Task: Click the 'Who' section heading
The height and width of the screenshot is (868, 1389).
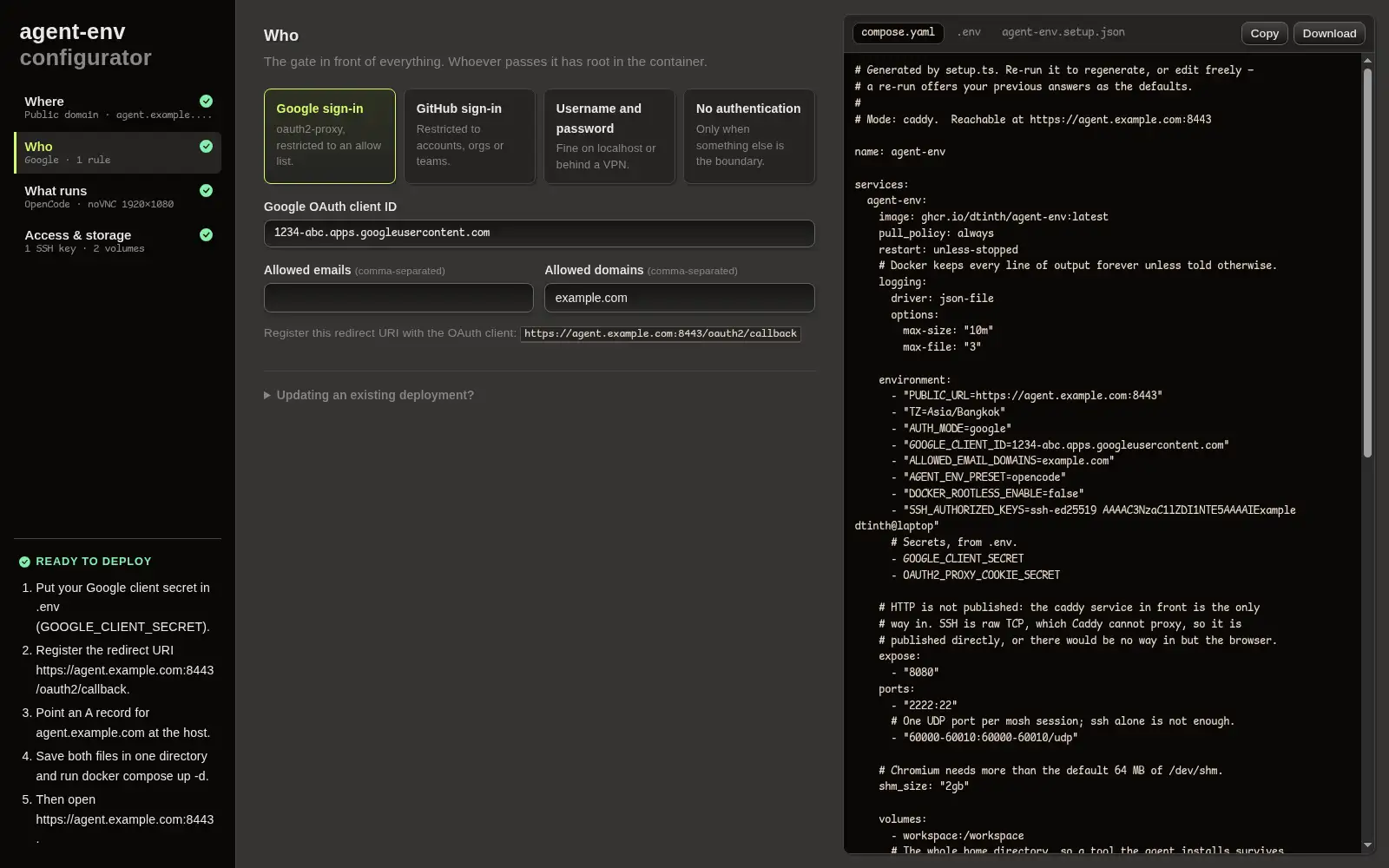Action: click(x=281, y=36)
